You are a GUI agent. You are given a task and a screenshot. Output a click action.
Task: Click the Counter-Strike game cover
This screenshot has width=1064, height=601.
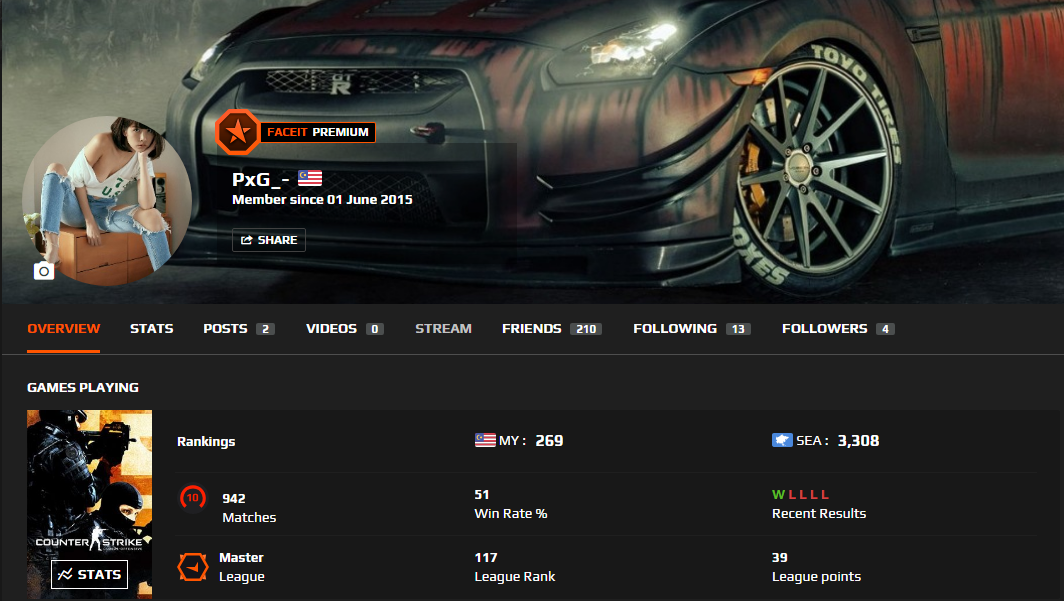pyautogui.click(x=90, y=503)
